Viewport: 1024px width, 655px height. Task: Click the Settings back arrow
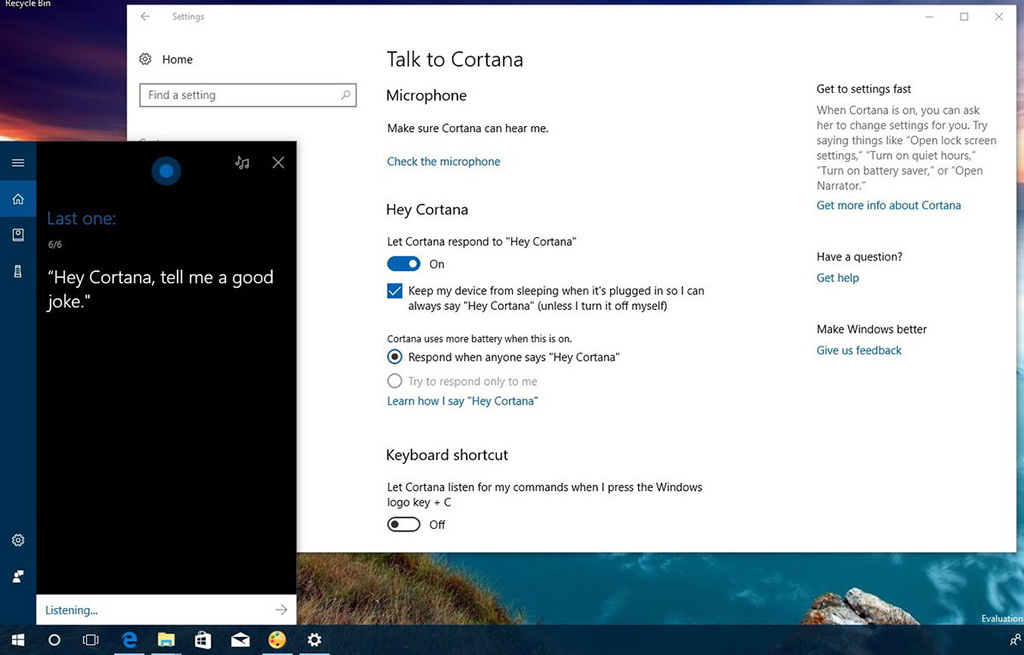coord(145,16)
